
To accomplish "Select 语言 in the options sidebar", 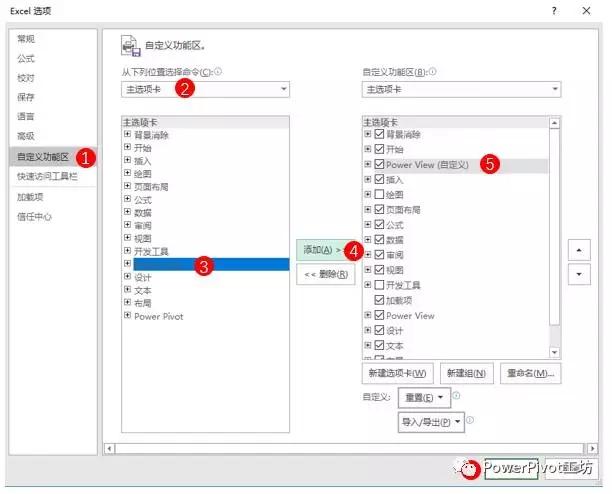I will click(x=26, y=116).
